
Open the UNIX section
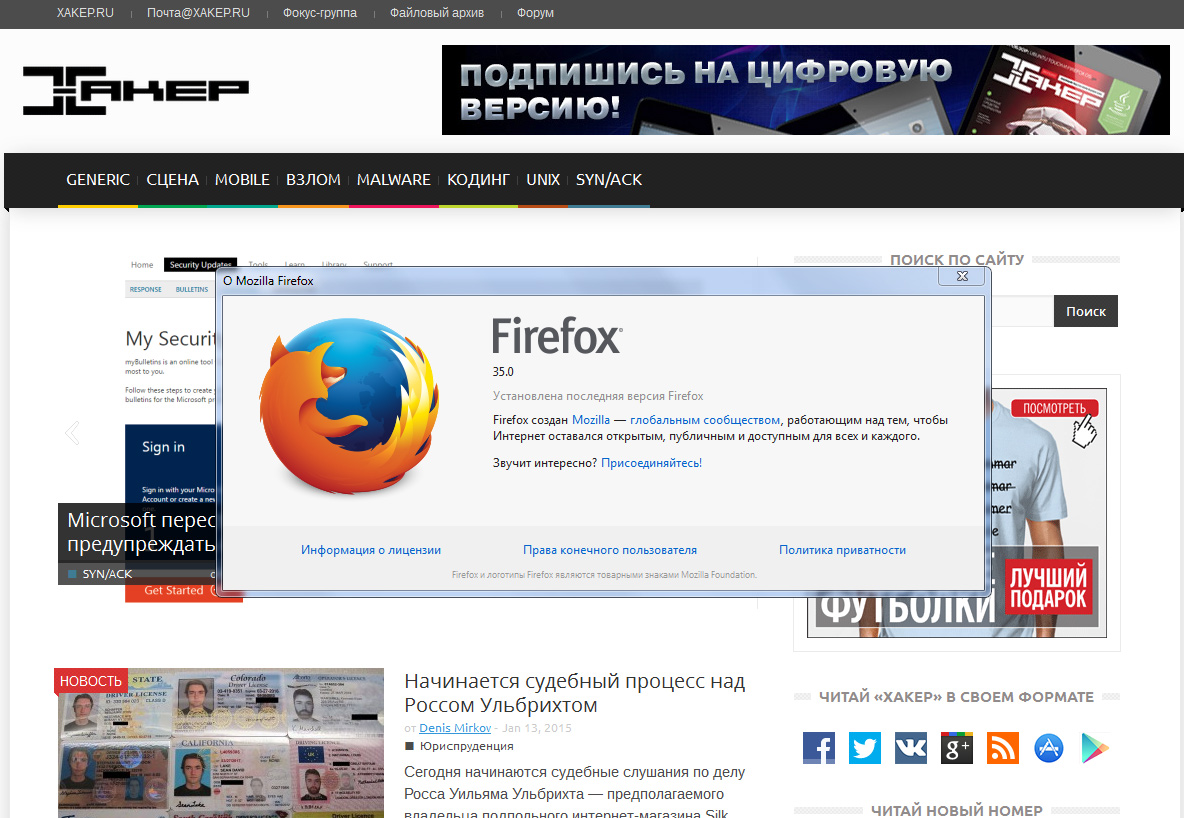543,180
